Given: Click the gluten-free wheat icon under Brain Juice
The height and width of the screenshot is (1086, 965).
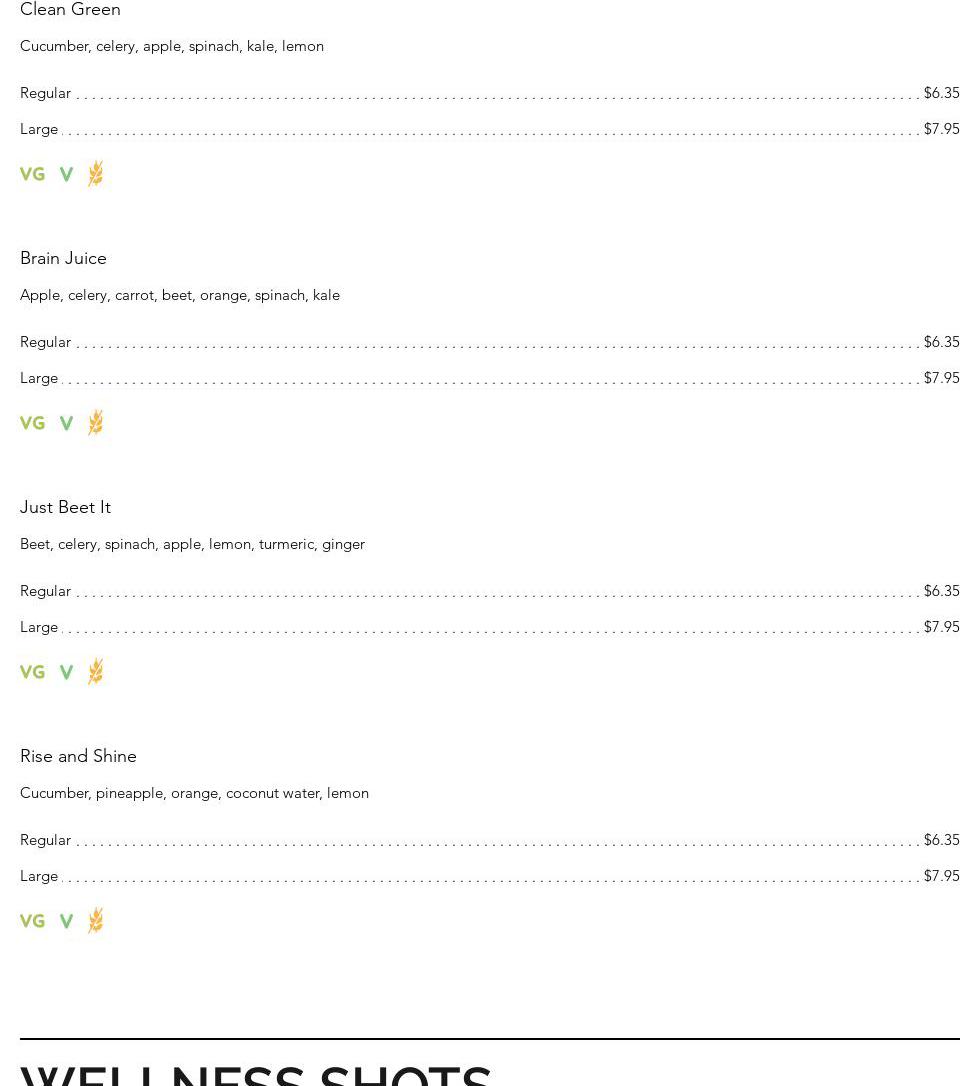Looking at the screenshot, I should coord(95,423).
